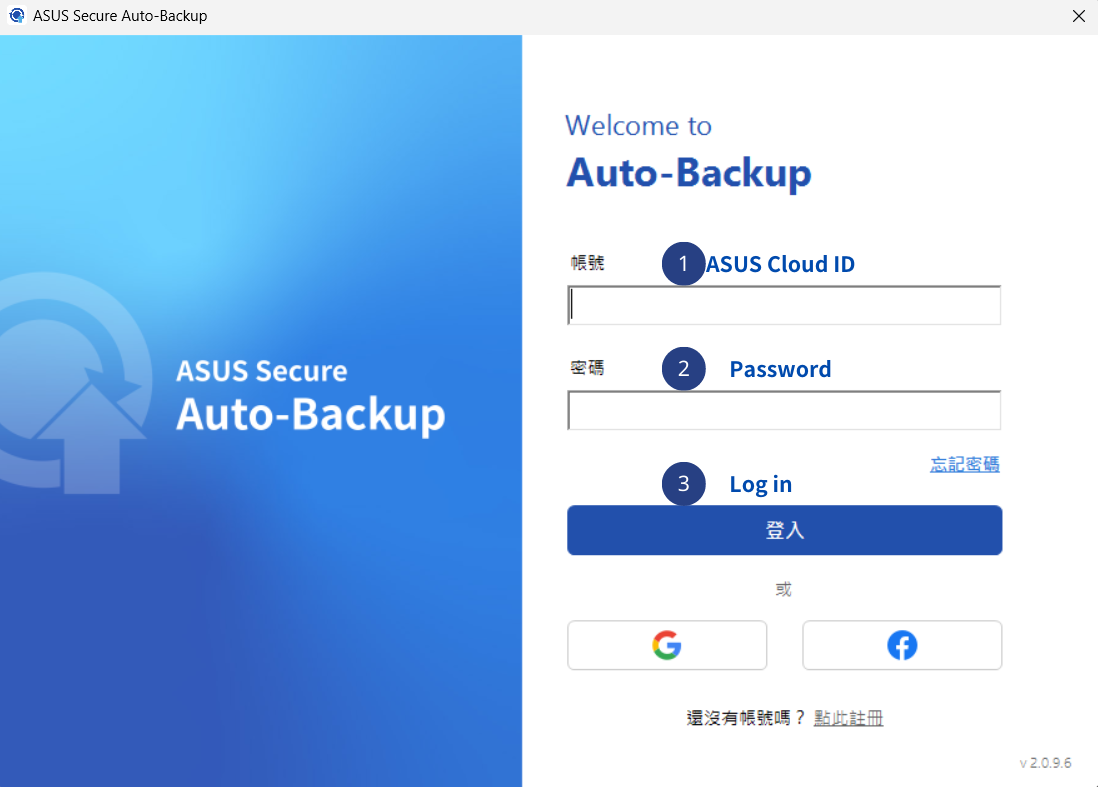This screenshot has width=1098, height=787.
Task: Open the 點此註冊 sign-up link
Action: coord(848,718)
